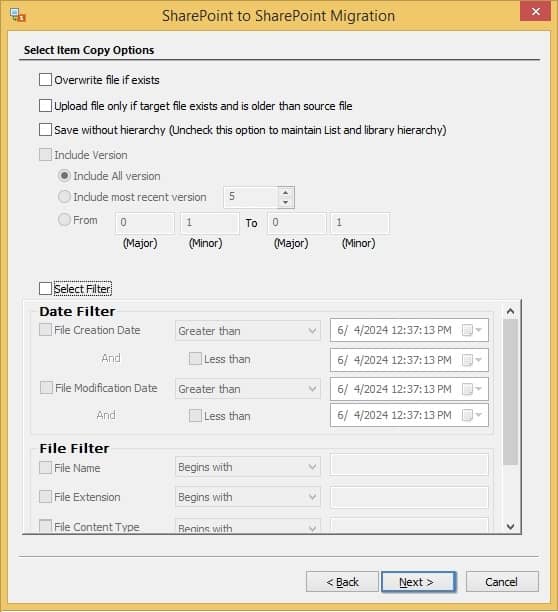Open calendar for File Creation Date first picker
Image resolution: width=558 pixels, height=612 pixels.
[x=472, y=330]
